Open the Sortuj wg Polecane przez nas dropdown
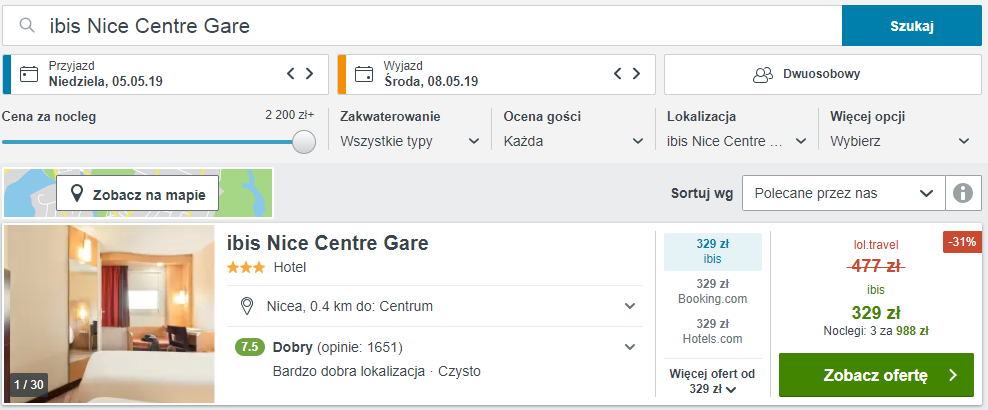The width and height of the screenshot is (988, 410). [844, 193]
